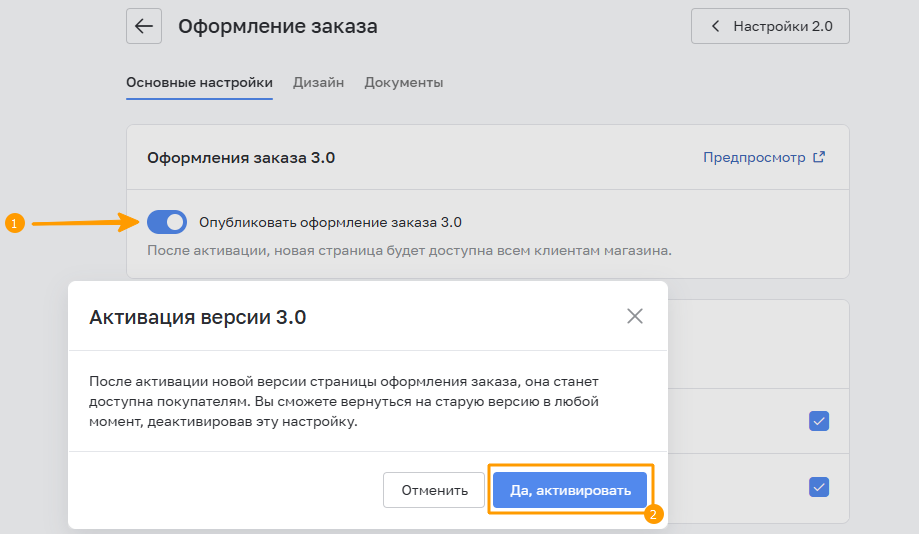Viewport: 919px width, 534px height.
Task: Click the Опубликовать оформление заказа 3.0 label
Action: click(x=331, y=222)
